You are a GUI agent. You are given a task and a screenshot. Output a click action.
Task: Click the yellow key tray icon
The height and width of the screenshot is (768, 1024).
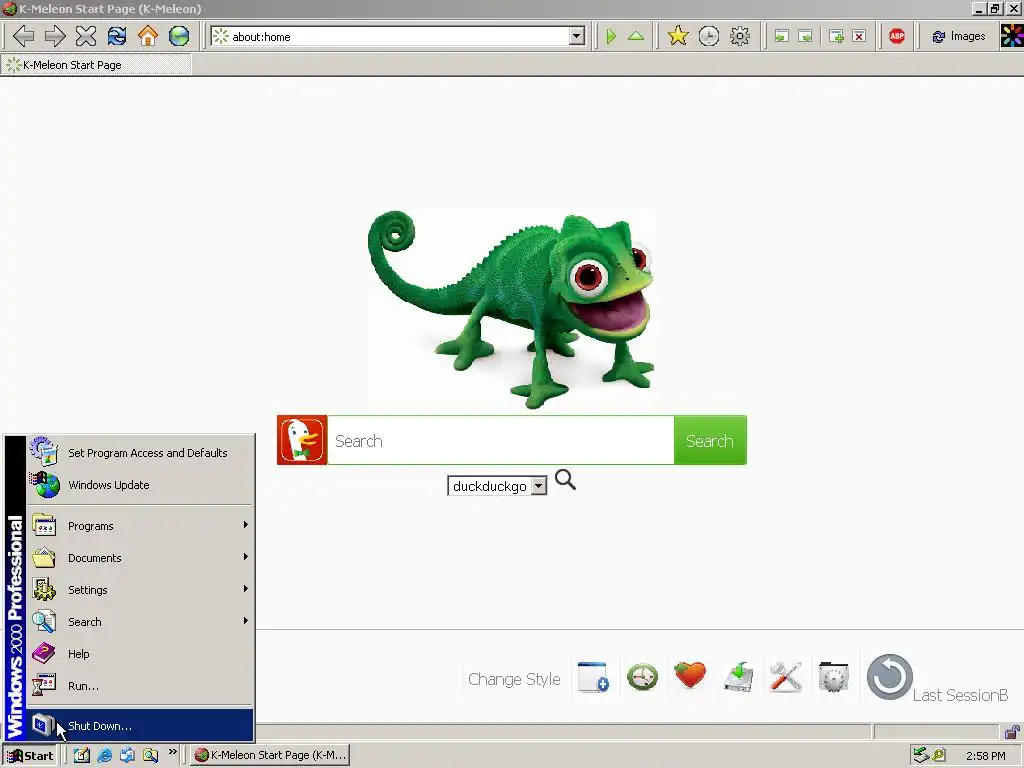(938, 755)
